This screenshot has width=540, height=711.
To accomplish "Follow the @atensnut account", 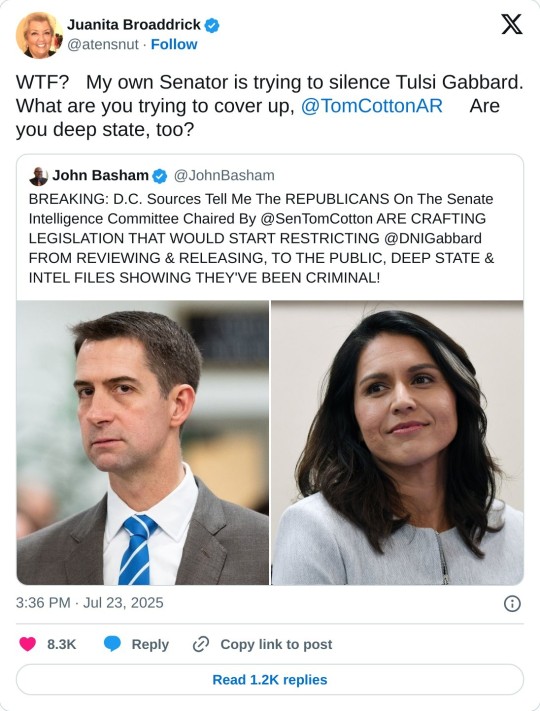I will pos(174,44).
